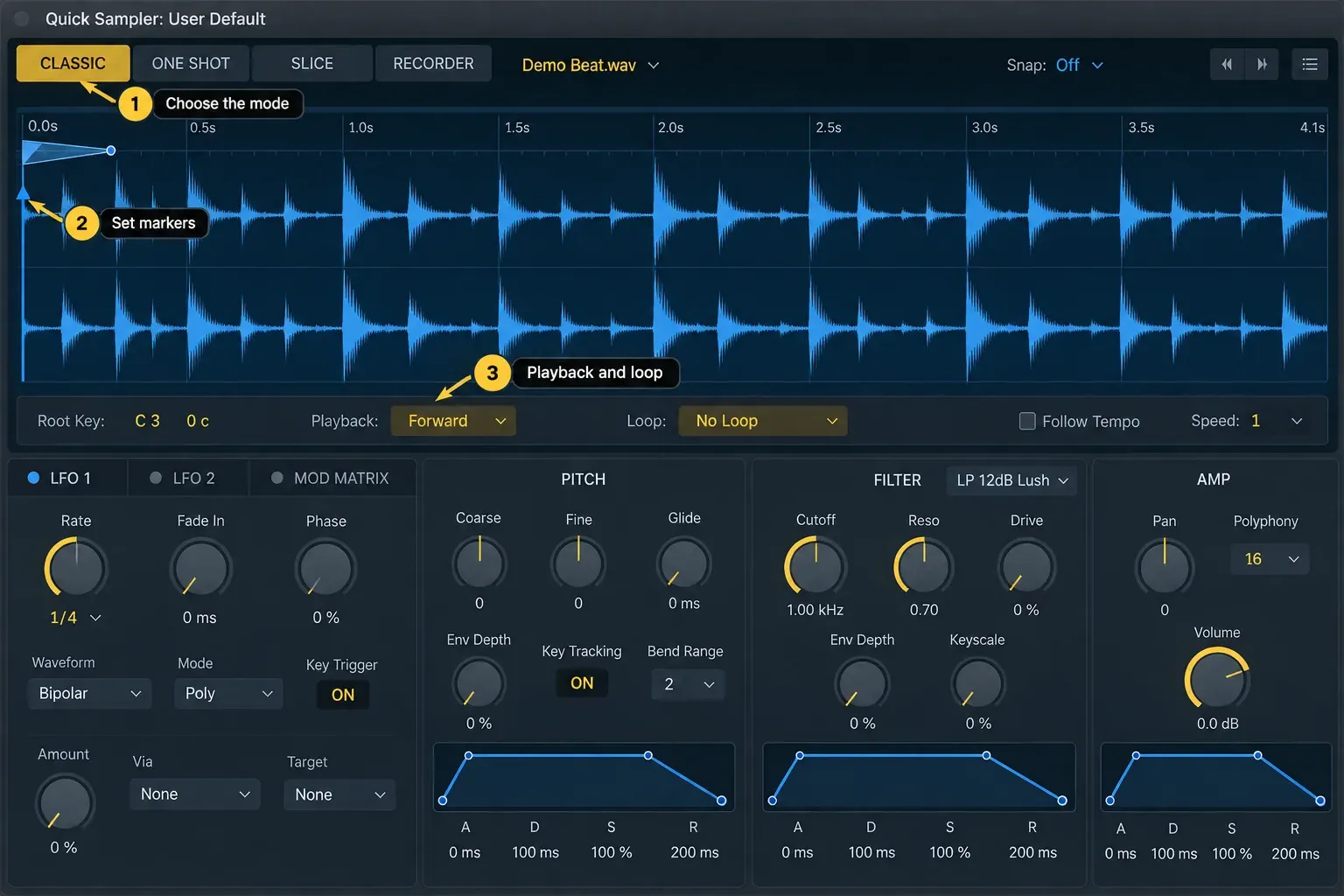Image resolution: width=1344 pixels, height=896 pixels.
Task: Open the LFO Rate 1/4 dropdown
Action: click(x=75, y=618)
